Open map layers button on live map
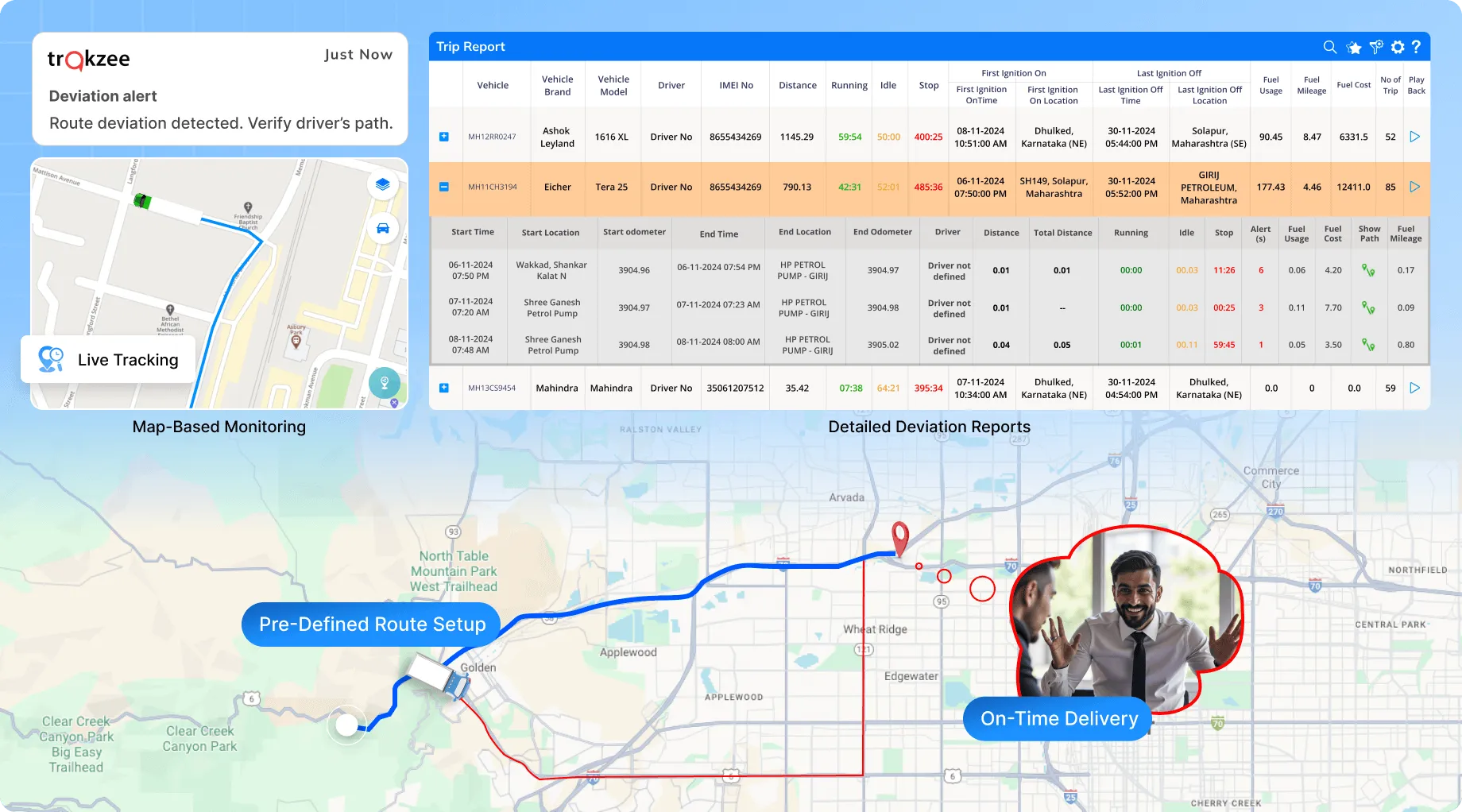 pos(383,184)
